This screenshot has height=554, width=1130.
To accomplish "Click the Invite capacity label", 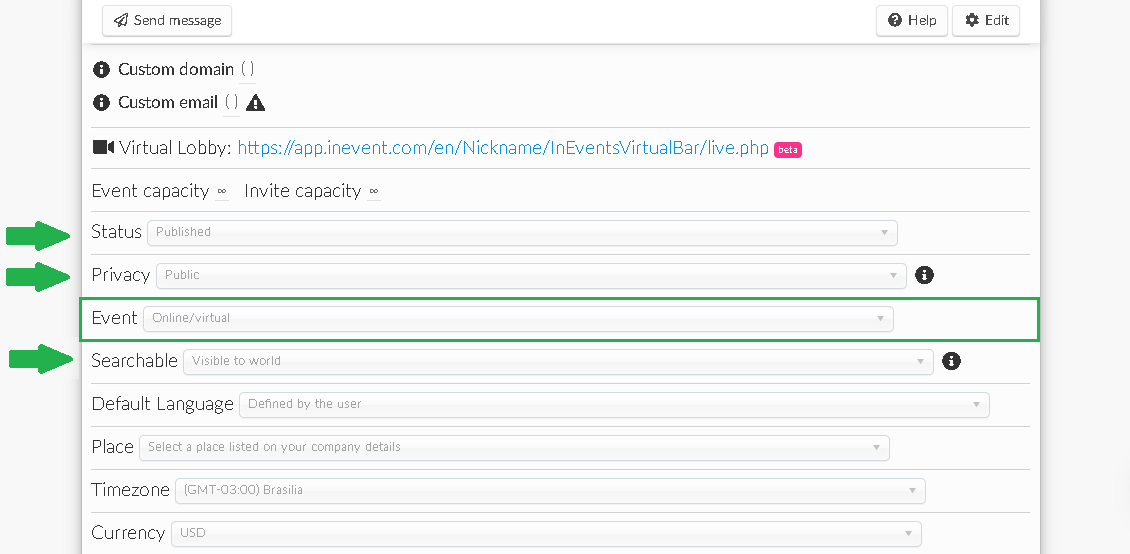I will (303, 191).
